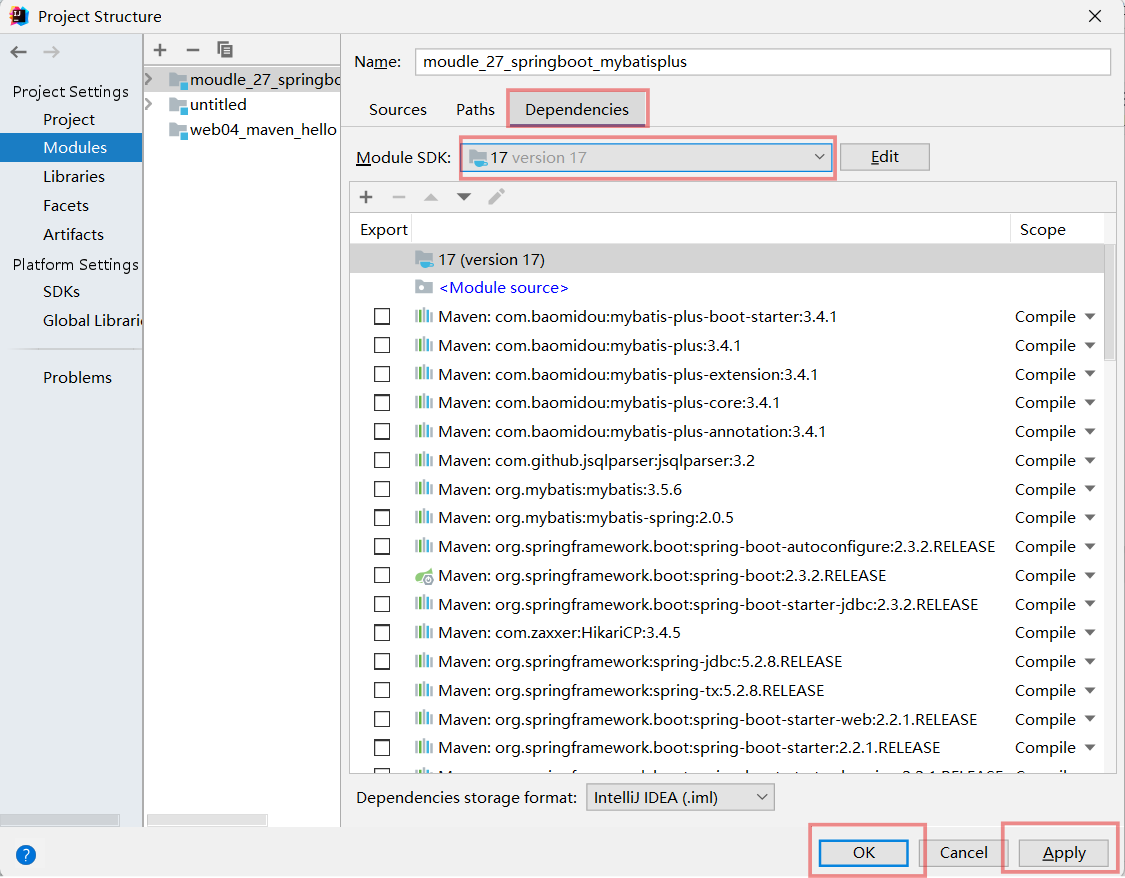Open scope dropdown for spring-tx:5.2.8.RELEASE
Viewport: 1125px width, 878px height.
click(x=1090, y=690)
